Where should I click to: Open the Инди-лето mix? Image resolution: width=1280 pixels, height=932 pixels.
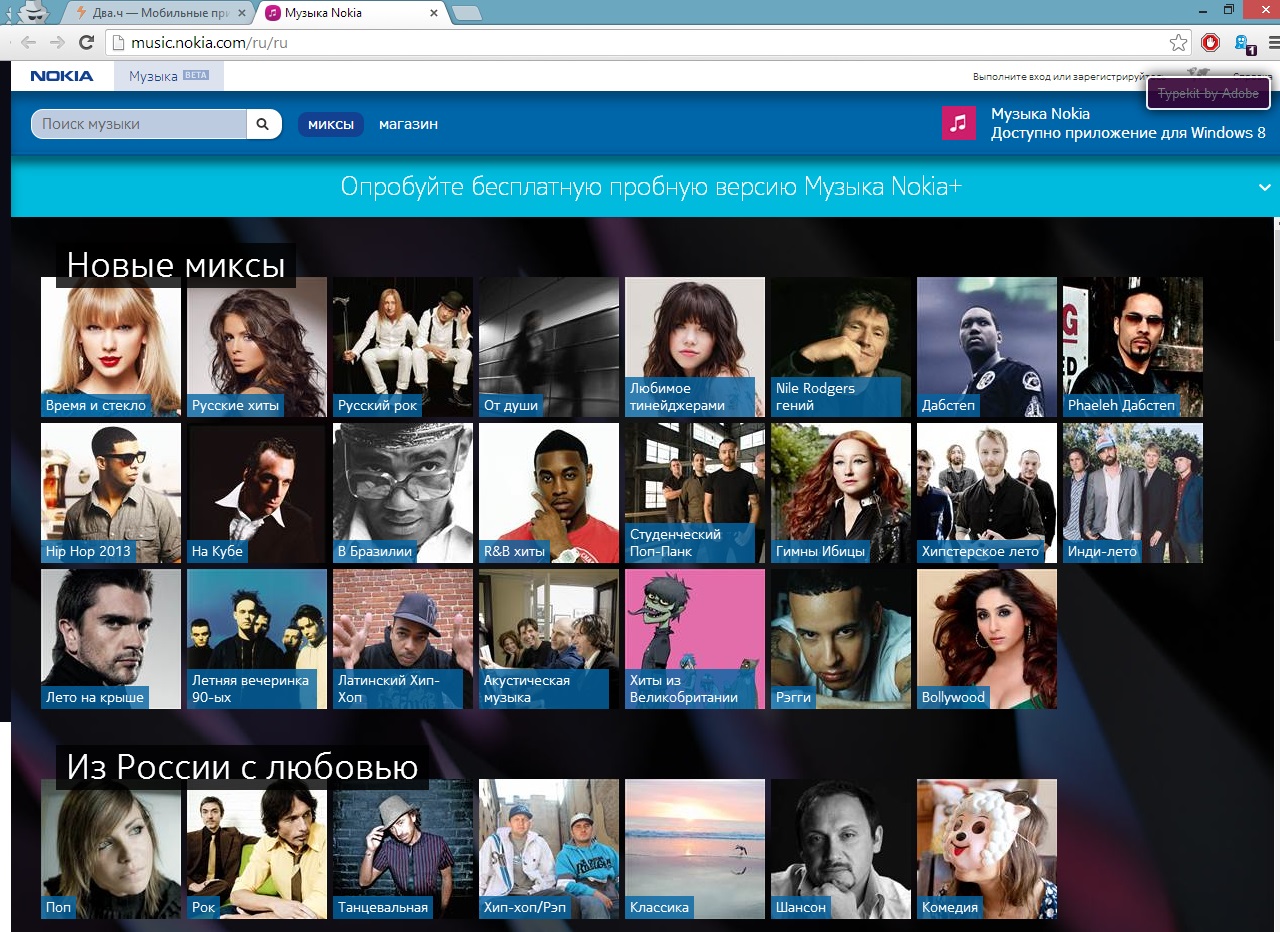pos(1133,493)
